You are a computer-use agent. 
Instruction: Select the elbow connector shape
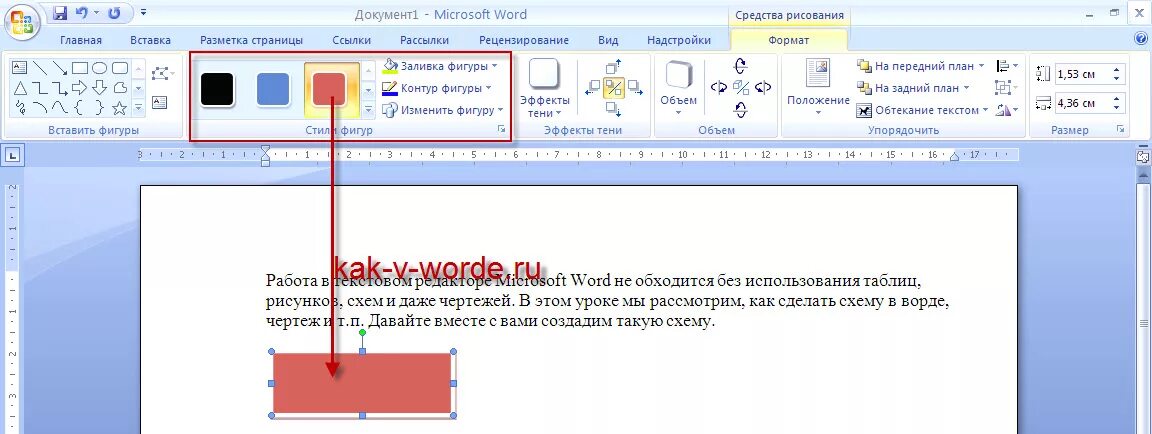tap(40, 88)
